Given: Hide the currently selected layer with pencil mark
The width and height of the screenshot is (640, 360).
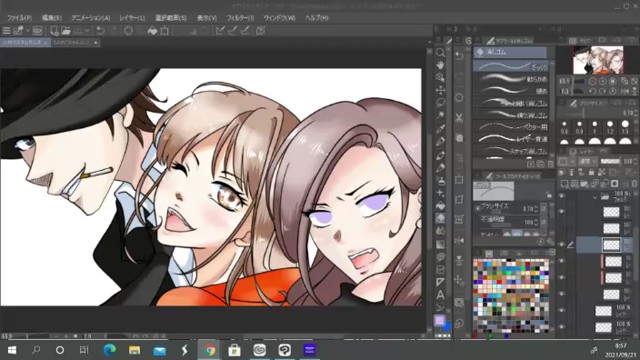Looking at the screenshot, I should (562, 244).
